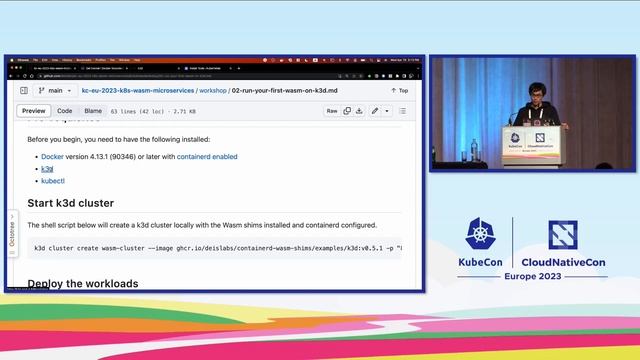Switch to the Code tab
The width and height of the screenshot is (640, 360).
pos(64,111)
